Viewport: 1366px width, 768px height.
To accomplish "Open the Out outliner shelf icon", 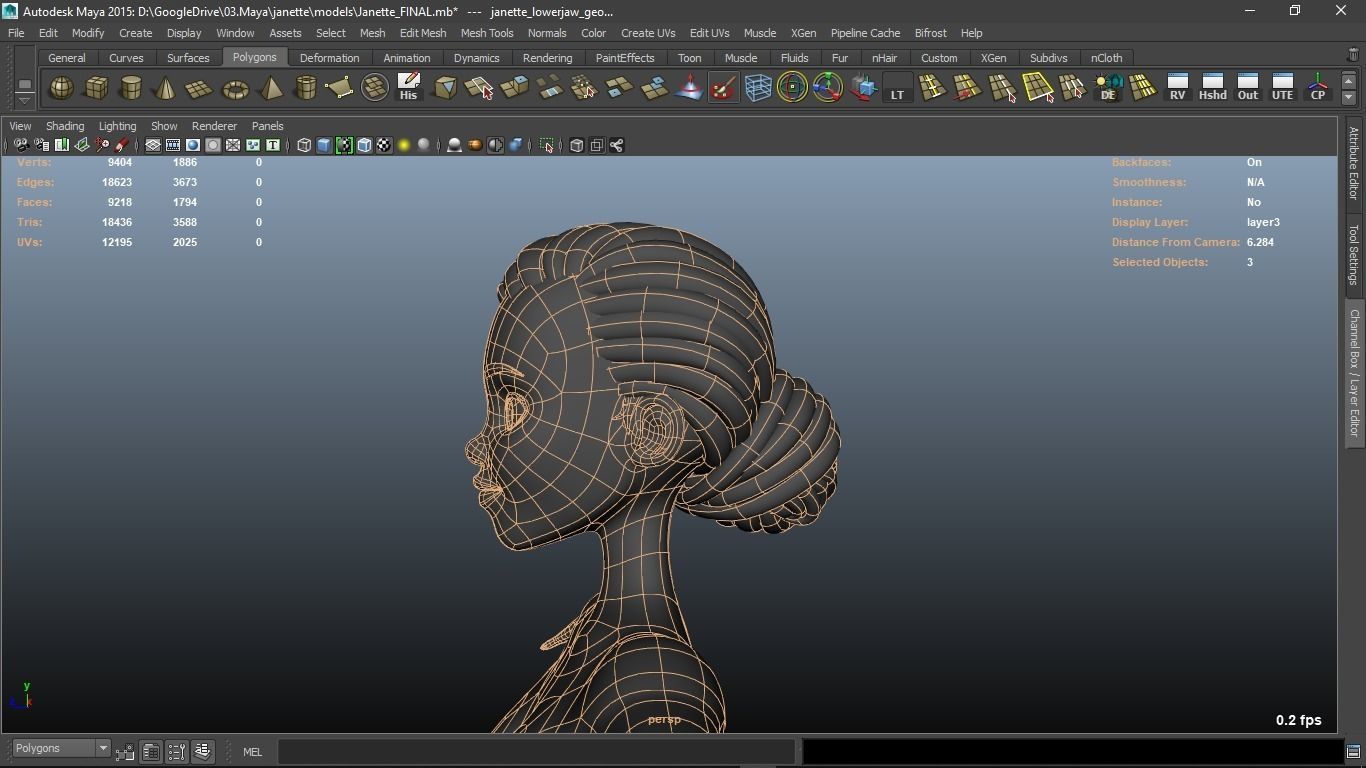I will tap(1247, 88).
